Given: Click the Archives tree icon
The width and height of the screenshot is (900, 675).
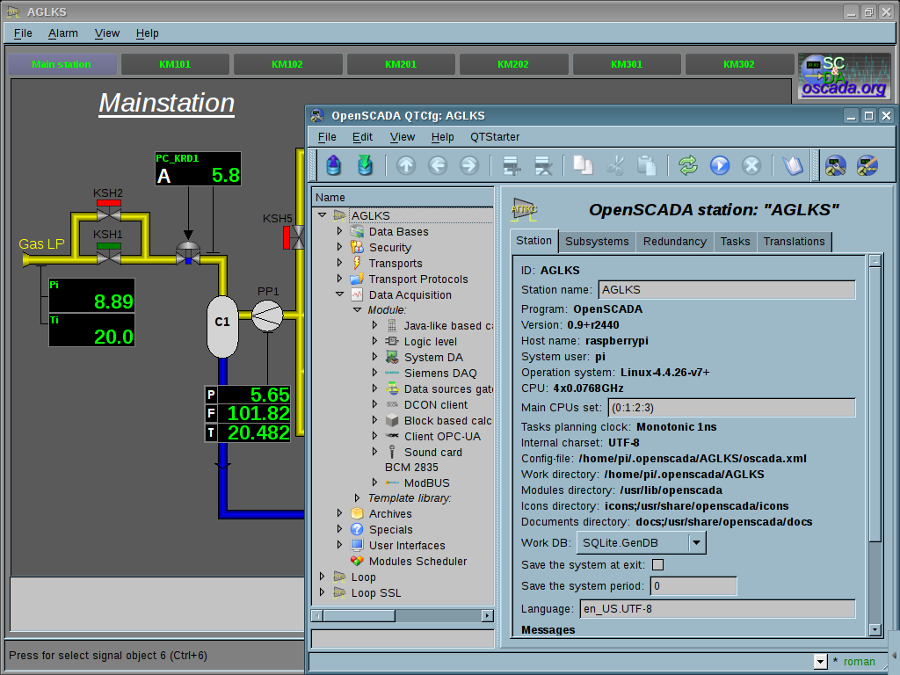Looking at the screenshot, I should pos(357,514).
